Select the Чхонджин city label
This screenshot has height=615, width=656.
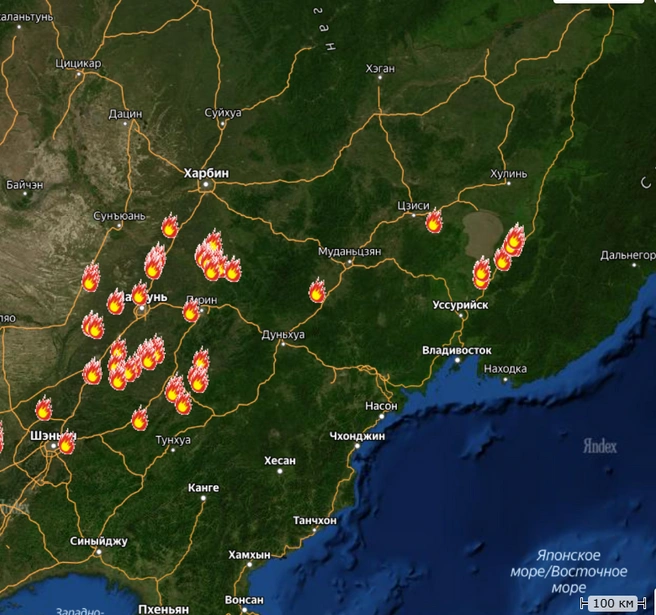pos(357,436)
